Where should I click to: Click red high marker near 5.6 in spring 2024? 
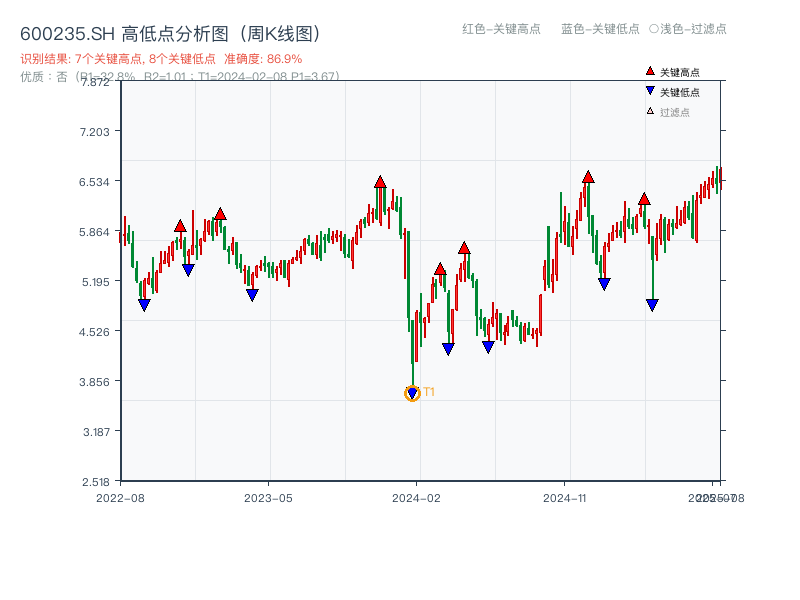464,247
